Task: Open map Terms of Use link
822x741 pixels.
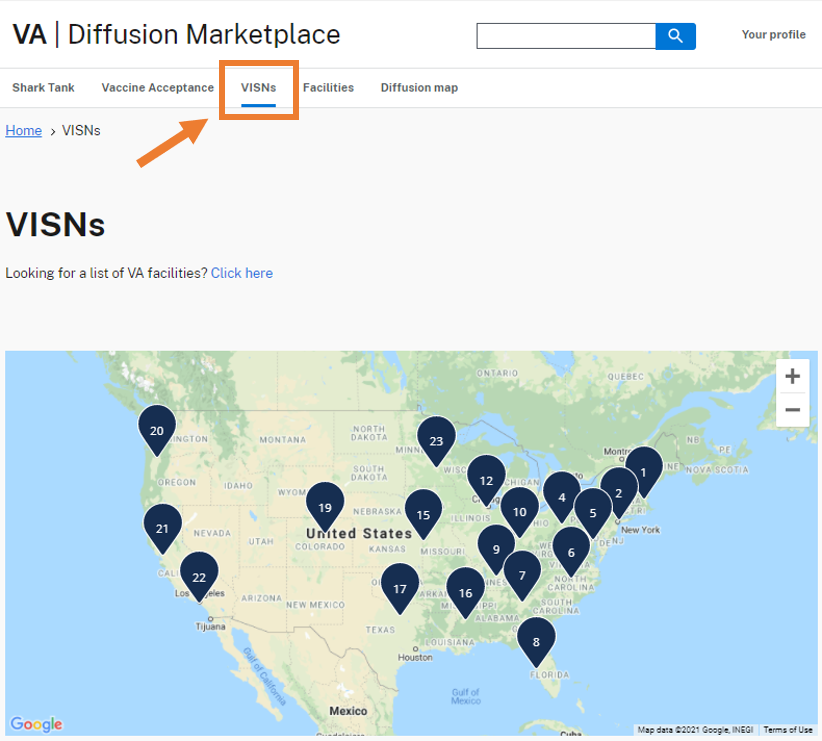Action: coord(788,729)
